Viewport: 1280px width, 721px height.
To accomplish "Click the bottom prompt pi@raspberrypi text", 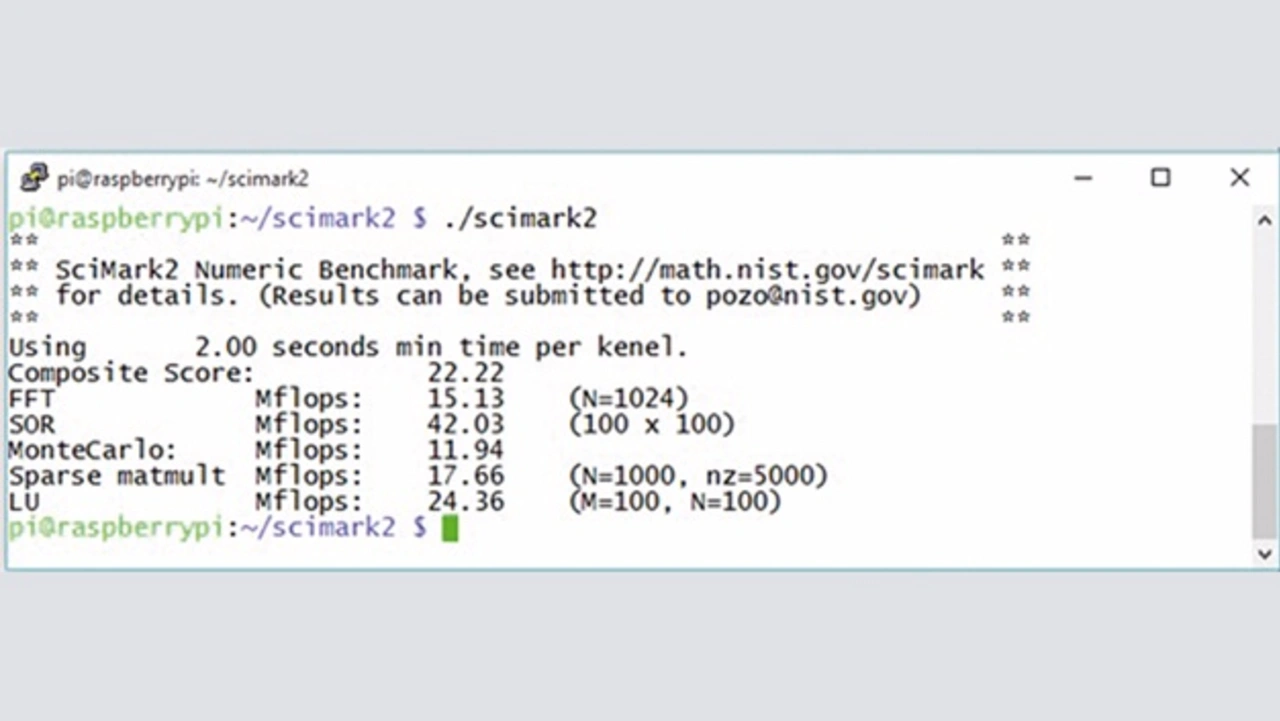I will tap(116, 529).
